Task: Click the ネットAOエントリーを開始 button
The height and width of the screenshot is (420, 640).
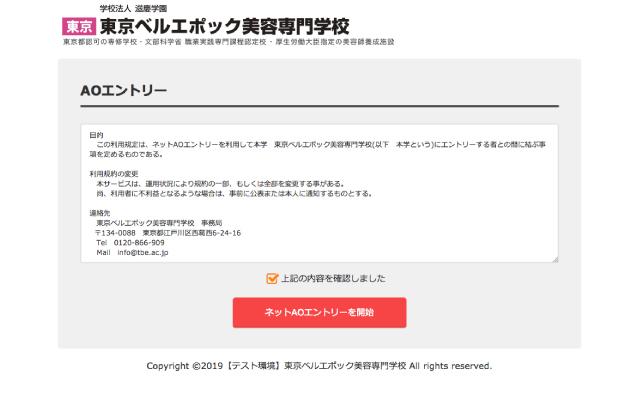Action: point(319,312)
